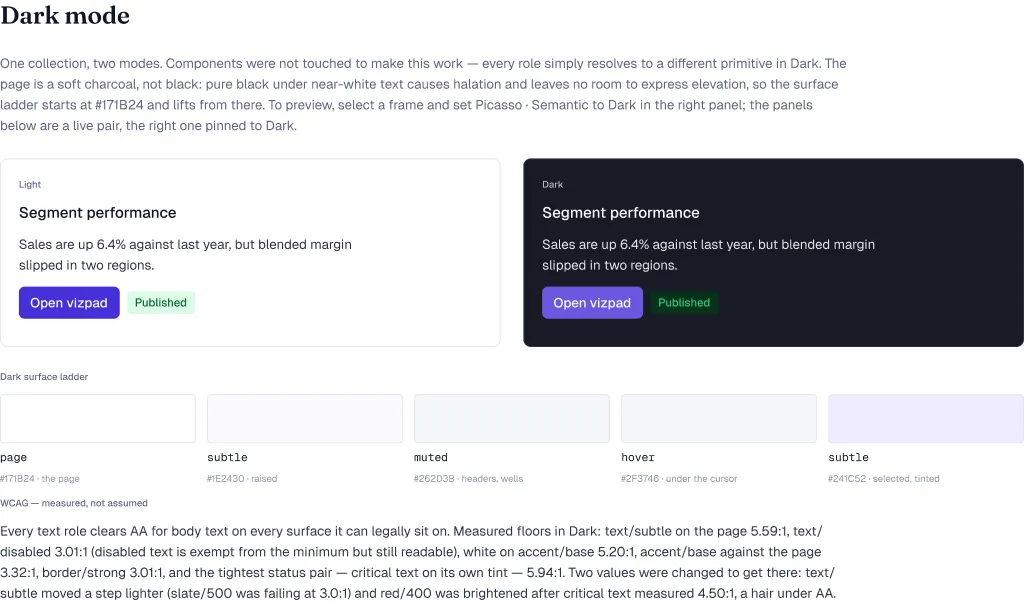
Task: Select the Published badge in the Light panel
Action: [x=161, y=302]
